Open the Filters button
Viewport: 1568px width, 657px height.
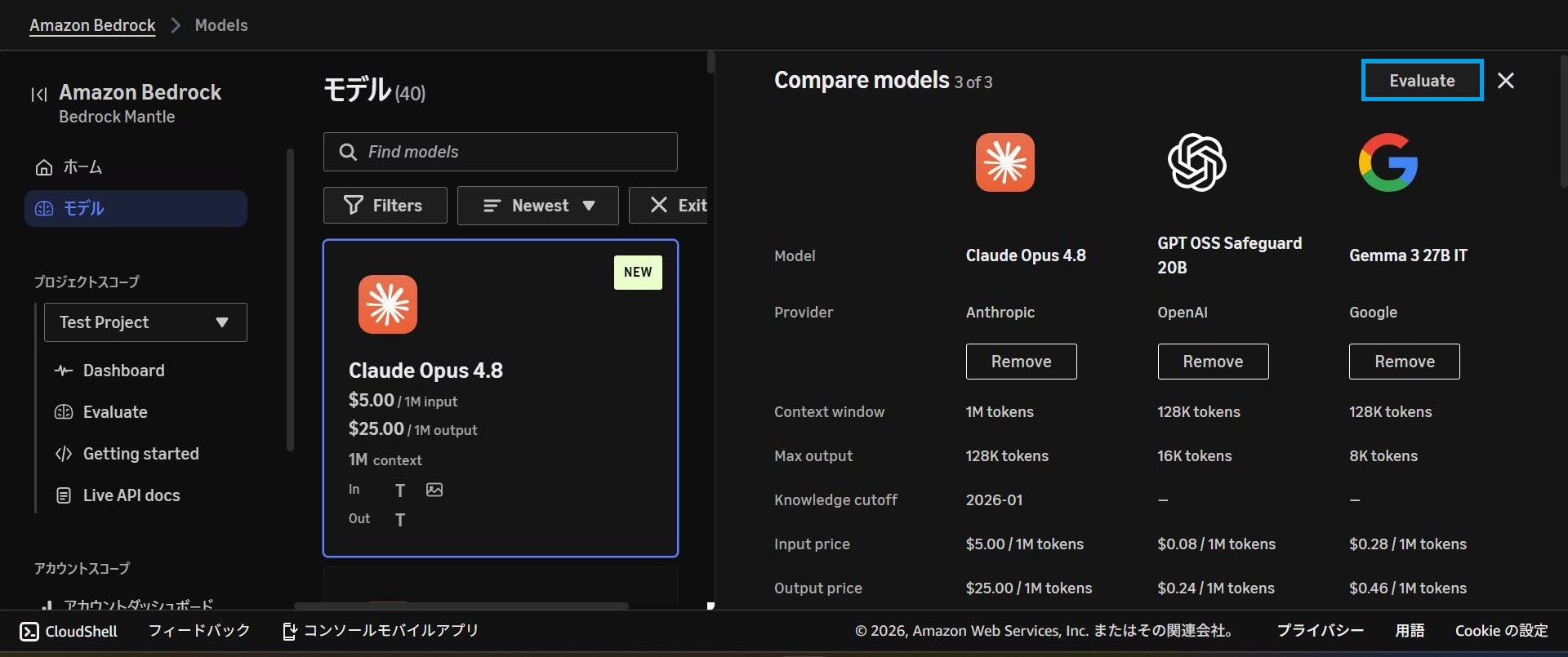click(x=385, y=205)
